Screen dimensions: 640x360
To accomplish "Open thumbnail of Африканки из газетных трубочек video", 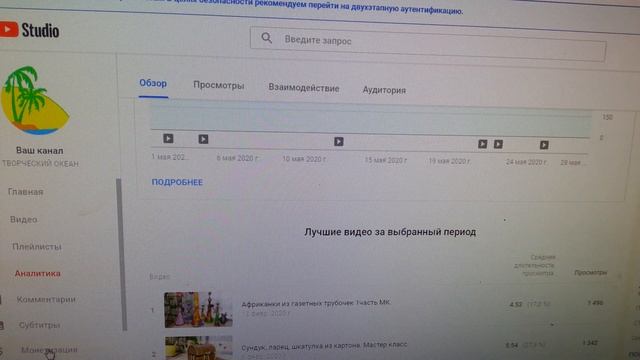I will pyautogui.click(x=198, y=310).
